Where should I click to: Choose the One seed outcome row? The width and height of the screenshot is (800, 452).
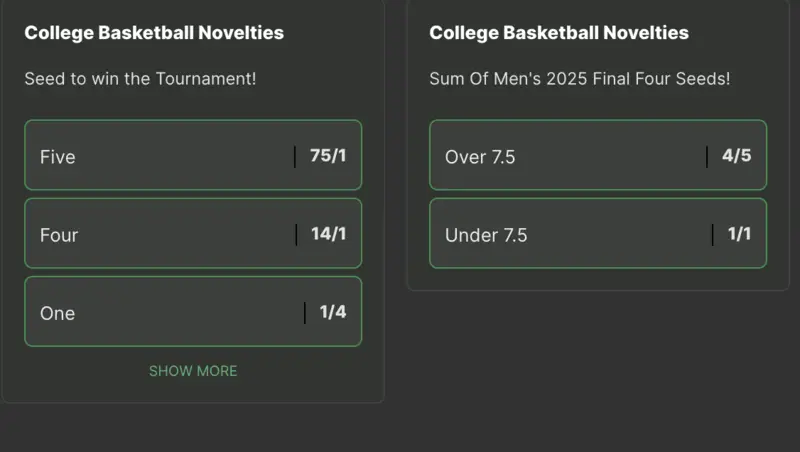pos(192,312)
